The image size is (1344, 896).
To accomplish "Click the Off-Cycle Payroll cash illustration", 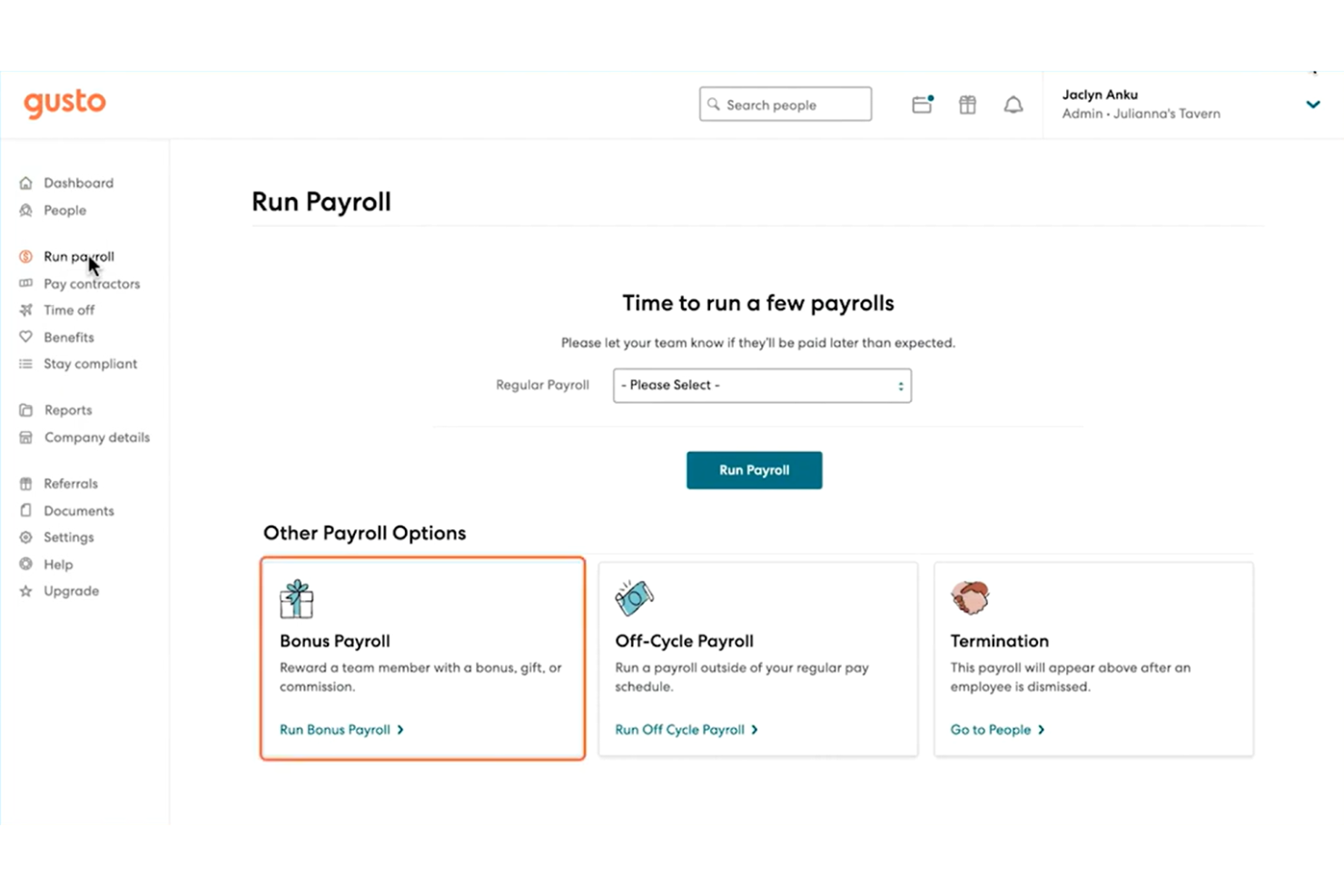I will click(x=634, y=597).
